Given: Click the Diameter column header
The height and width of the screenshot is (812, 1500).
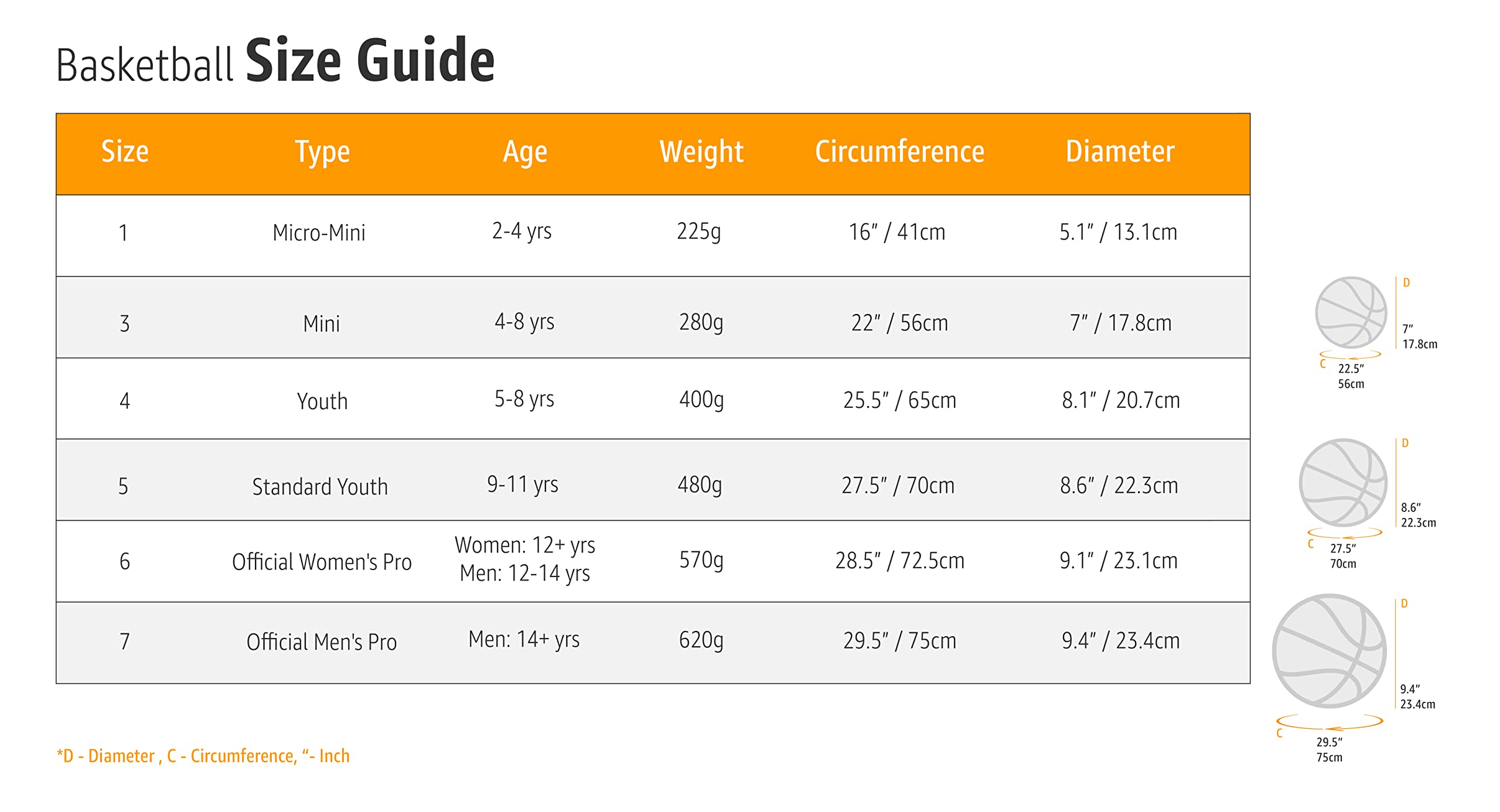Looking at the screenshot, I should [1120, 152].
